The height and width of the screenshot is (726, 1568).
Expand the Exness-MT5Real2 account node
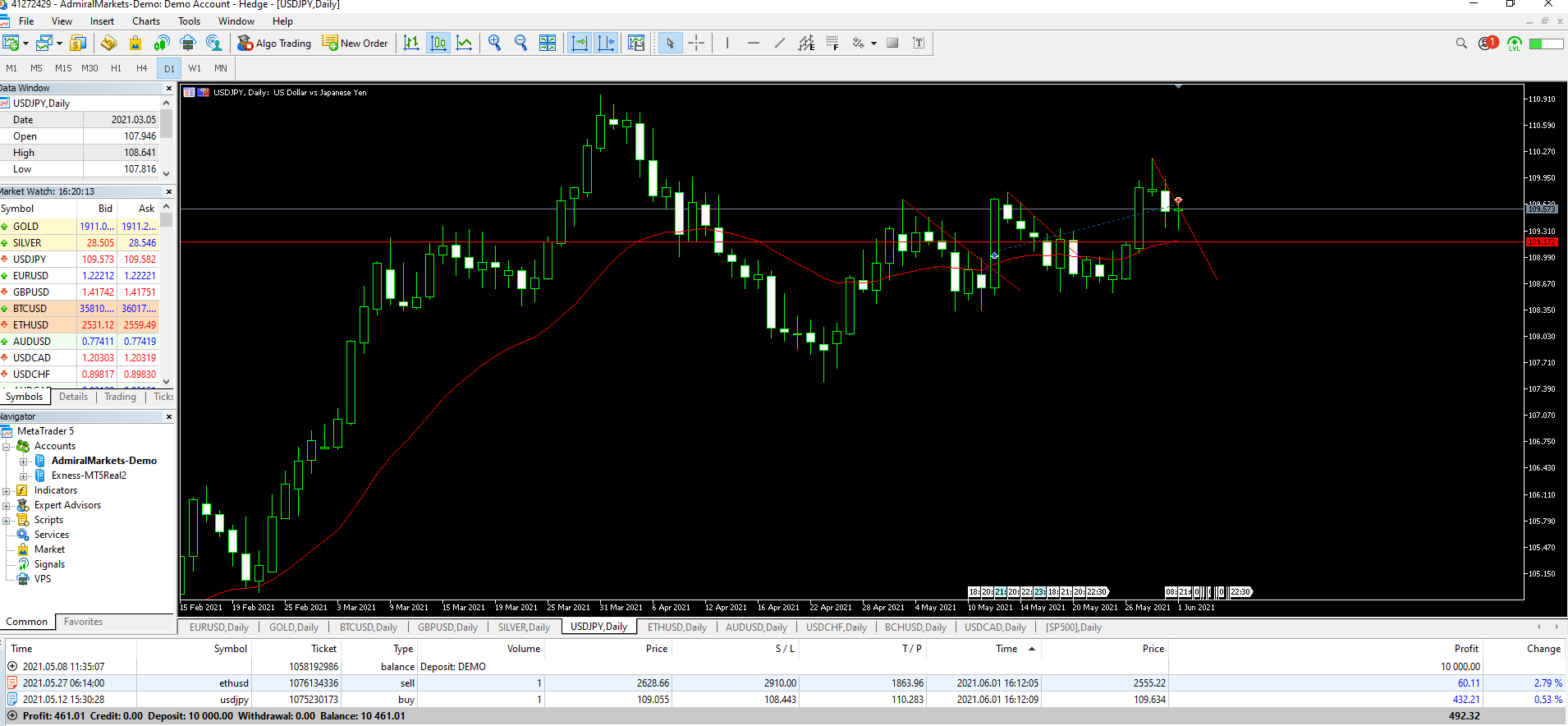pyautogui.click(x=24, y=476)
